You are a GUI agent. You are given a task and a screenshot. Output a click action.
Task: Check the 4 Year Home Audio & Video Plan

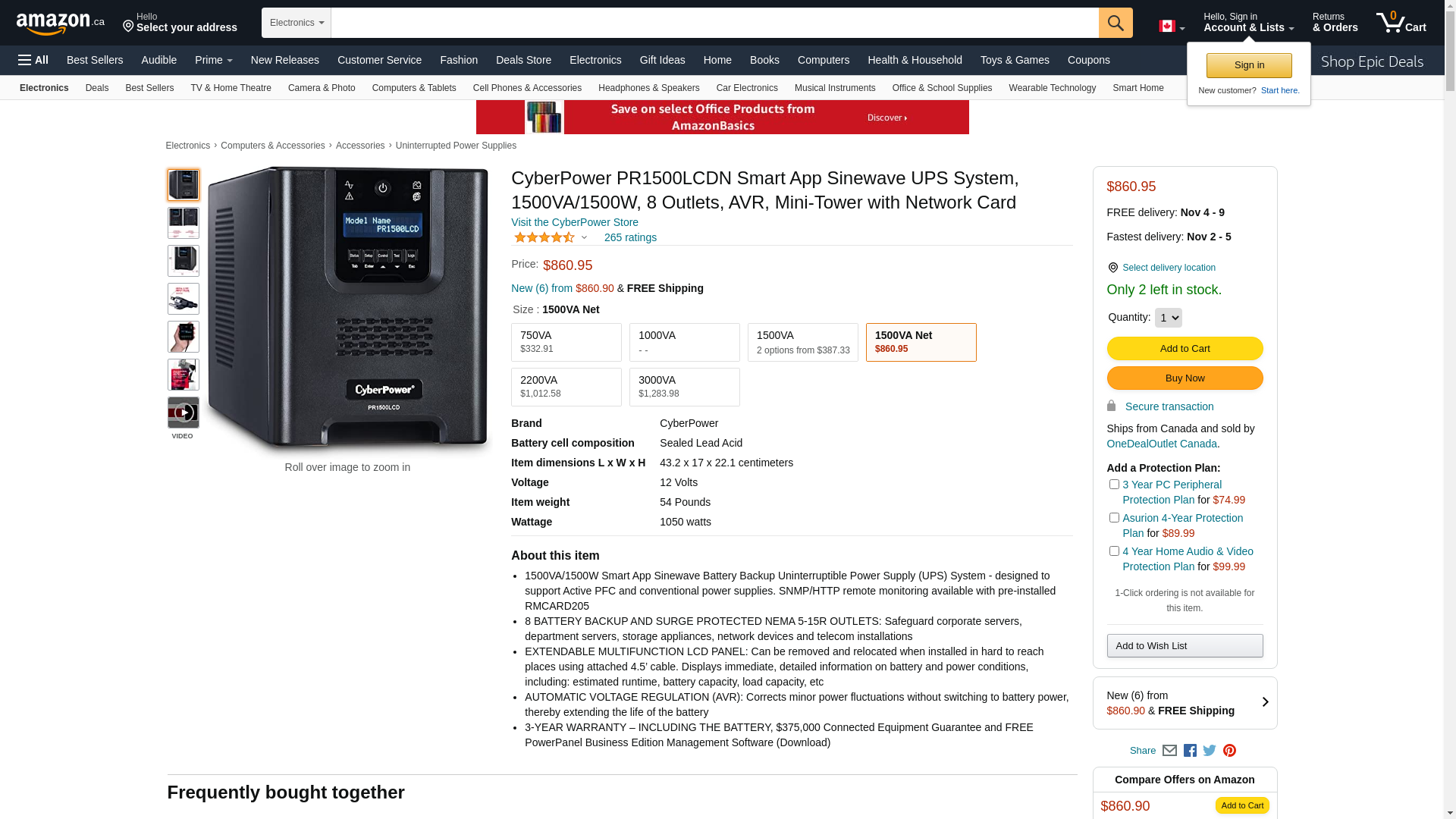[1114, 551]
